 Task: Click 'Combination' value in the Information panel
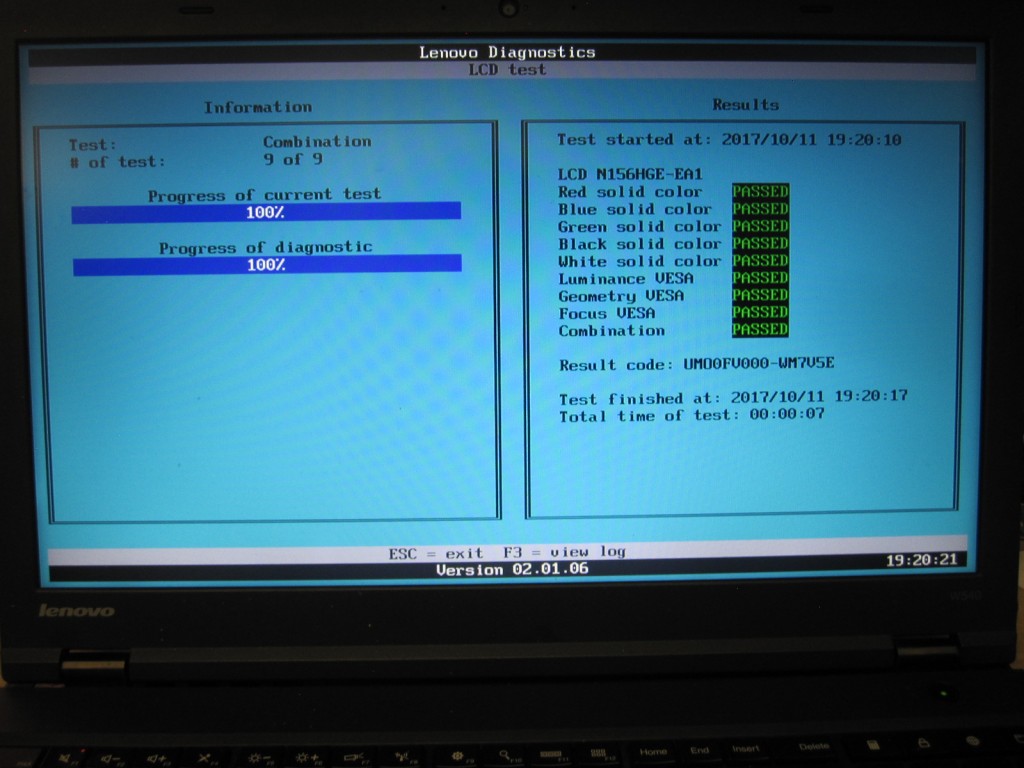[317, 141]
